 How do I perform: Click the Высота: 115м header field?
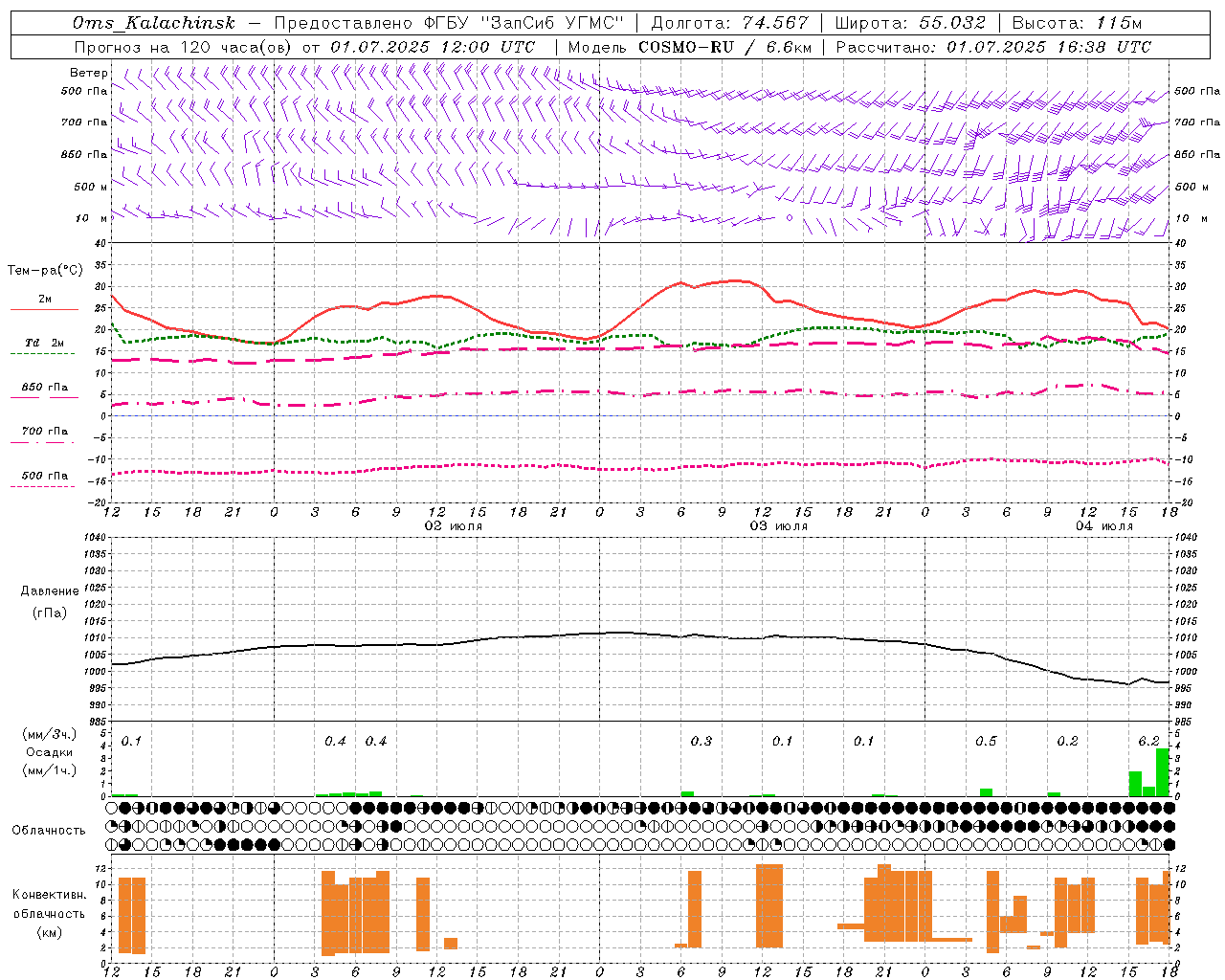coord(1077,23)
